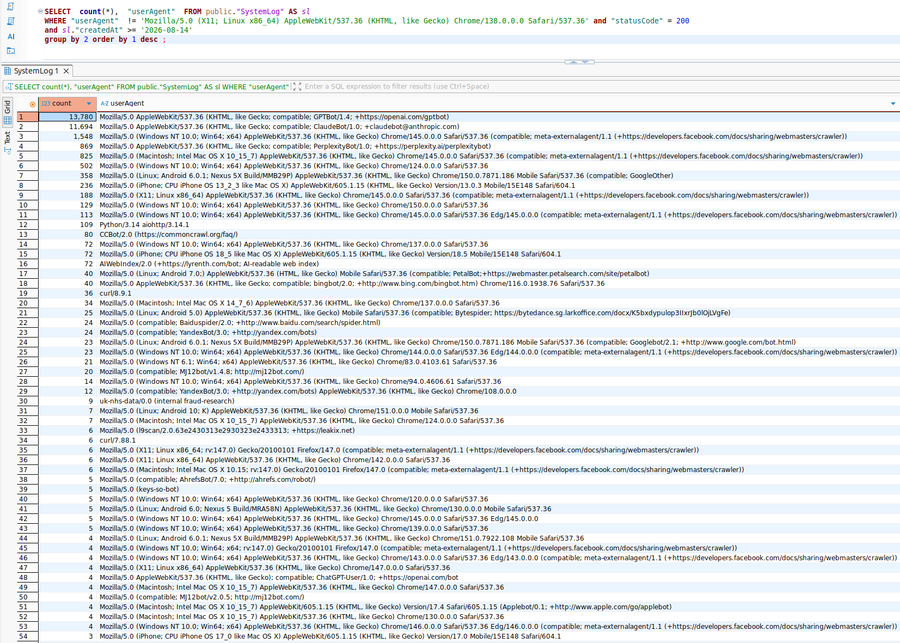Open the AI assistant icon
The width and height of the screenshot is (900, 643).
click(11, 36)
